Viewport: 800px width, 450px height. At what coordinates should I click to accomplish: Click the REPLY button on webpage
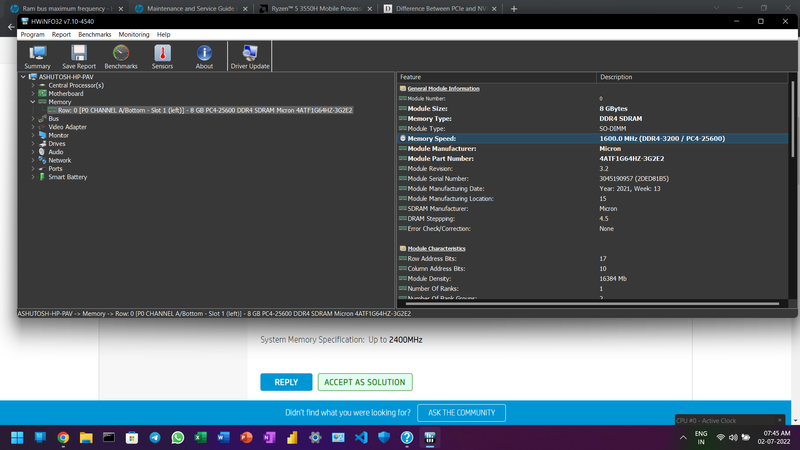coord(286,382)
